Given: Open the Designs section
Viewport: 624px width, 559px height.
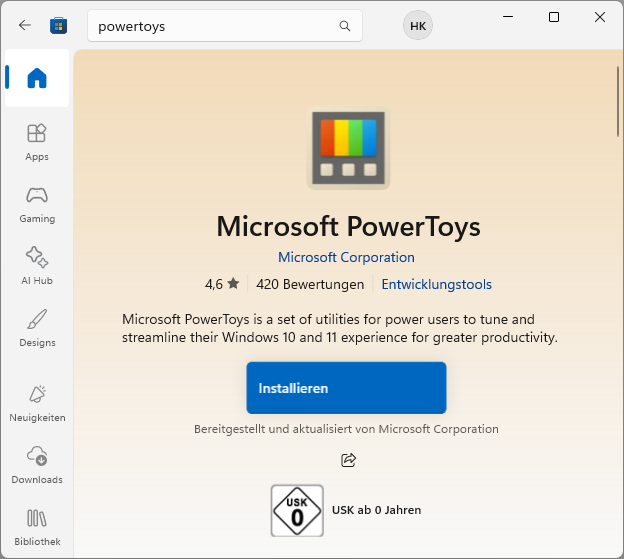Looking at the screenshot, I should (37, 327).
